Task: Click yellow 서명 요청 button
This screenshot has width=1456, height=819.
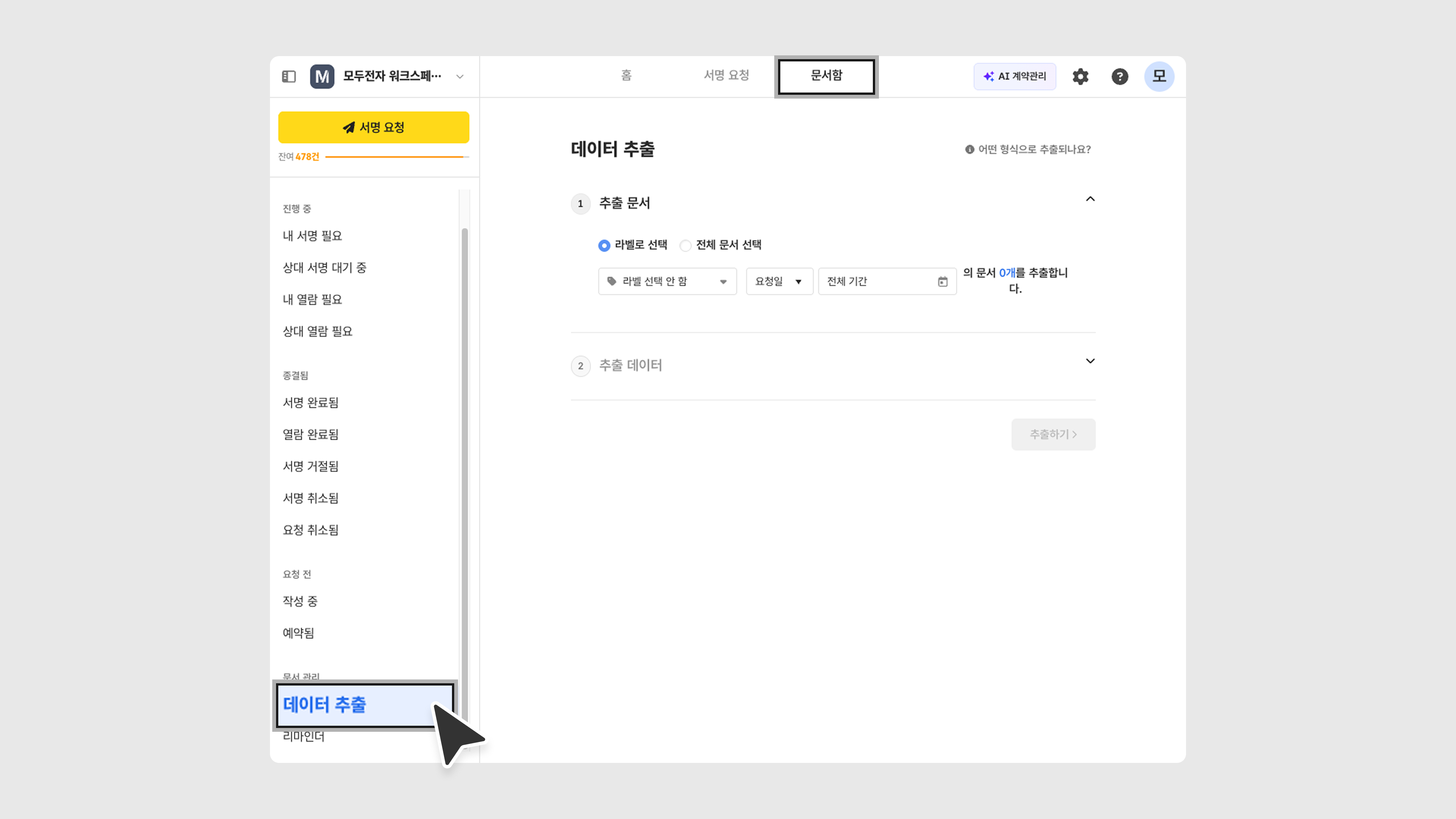Action: (373, 127)
